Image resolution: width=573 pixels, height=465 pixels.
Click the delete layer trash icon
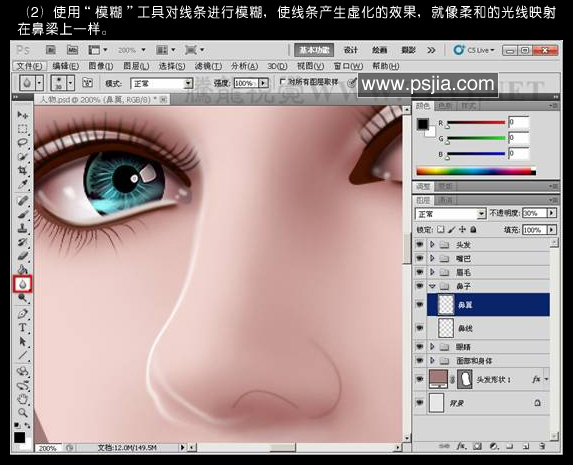click(x=542, y=446)
